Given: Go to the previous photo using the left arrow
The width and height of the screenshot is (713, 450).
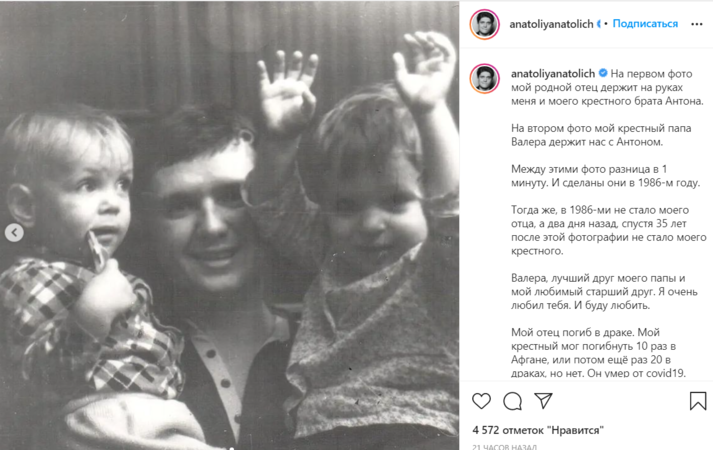Looking at the screenshot, I should (14, 232).
